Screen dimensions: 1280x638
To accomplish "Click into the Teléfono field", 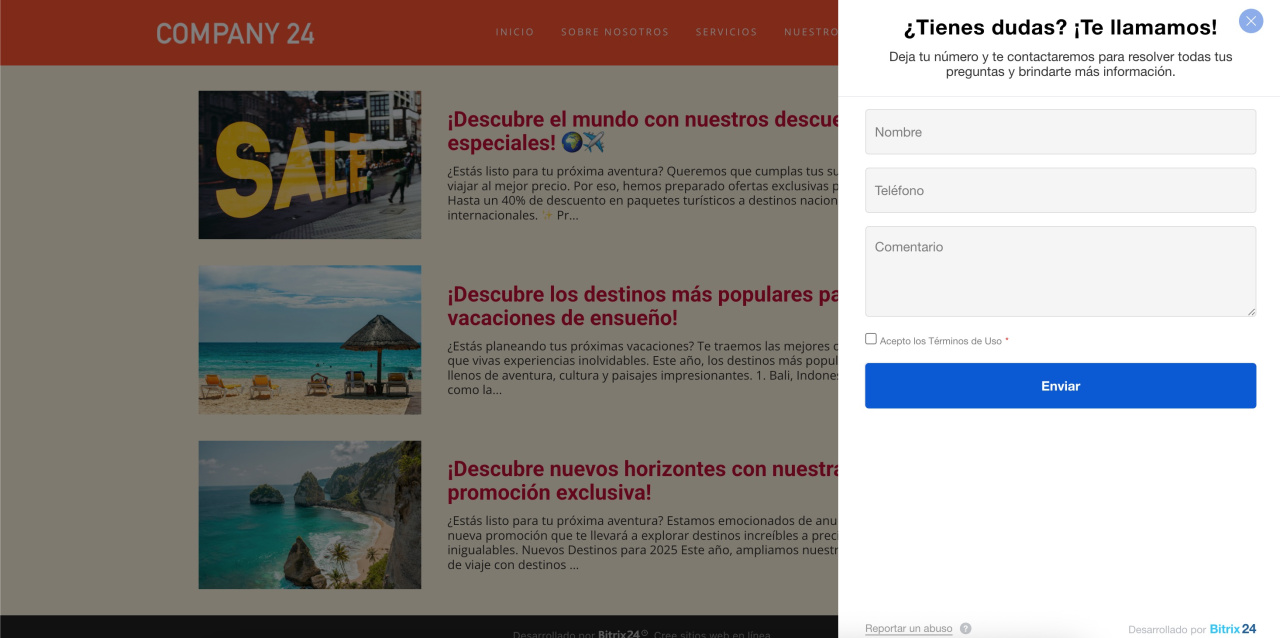I will tap(1059, 190).
